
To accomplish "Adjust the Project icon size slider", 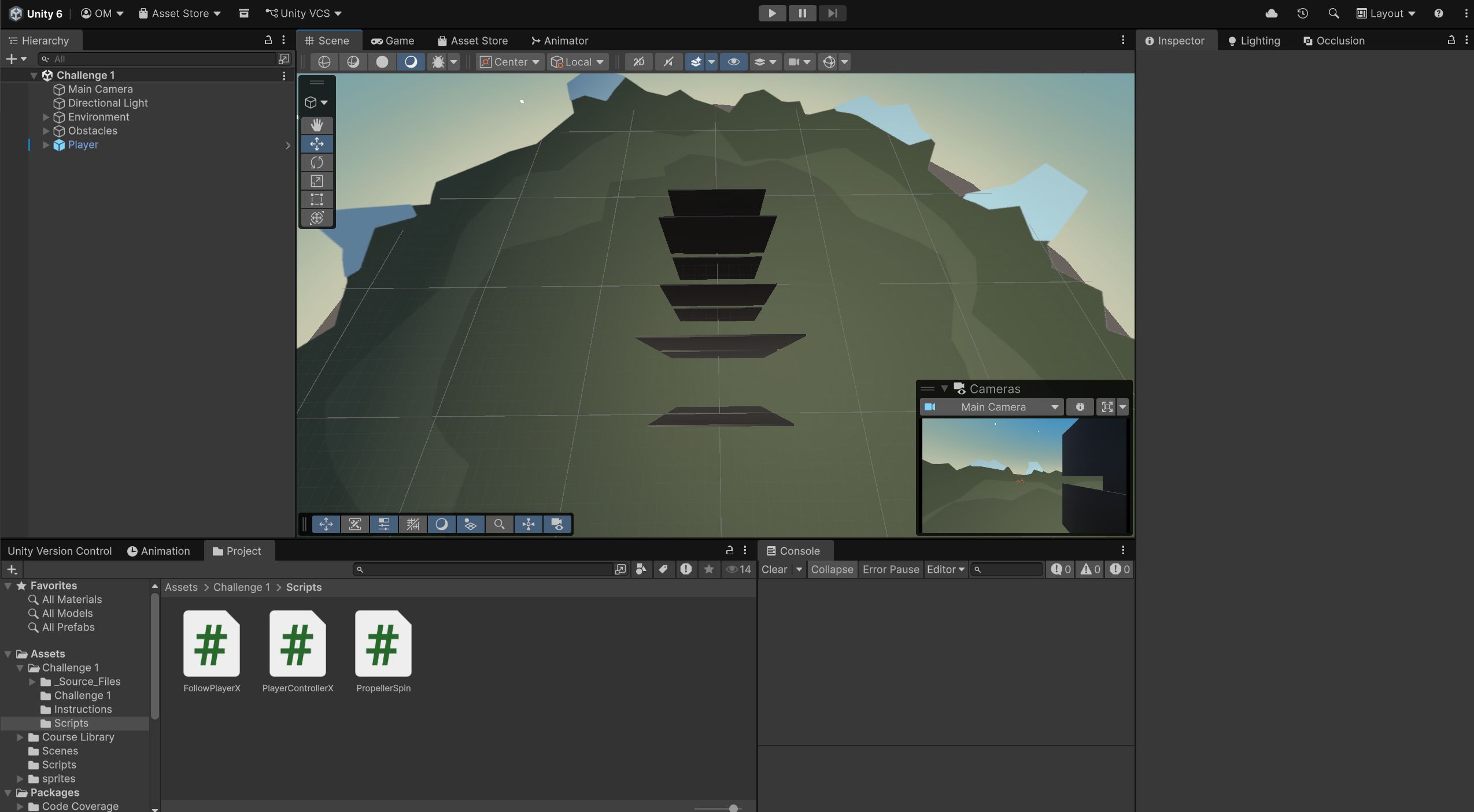I will click(x=733, y=808).
